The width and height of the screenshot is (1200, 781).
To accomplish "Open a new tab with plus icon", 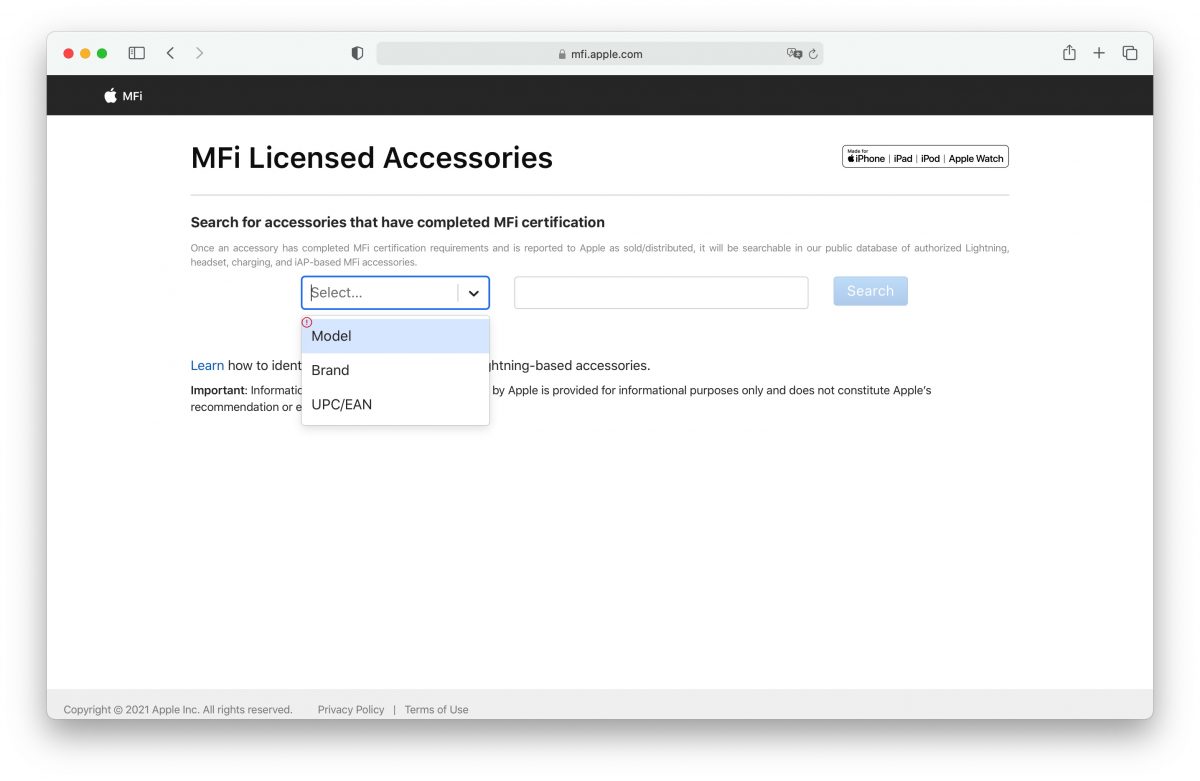I will pos(1099,53).
